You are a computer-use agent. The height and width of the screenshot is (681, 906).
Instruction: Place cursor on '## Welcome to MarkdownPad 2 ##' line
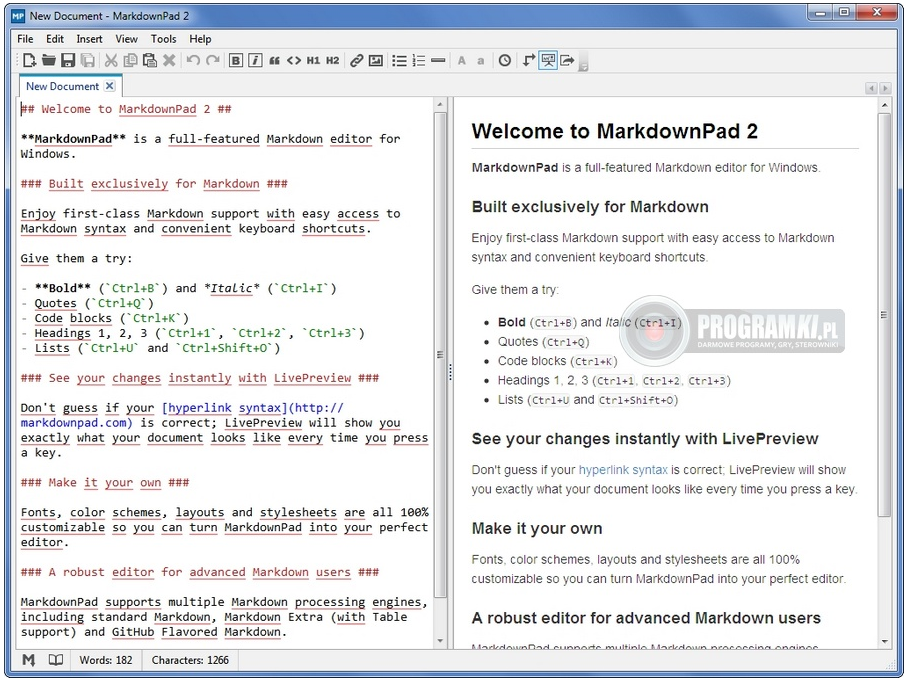126,109
